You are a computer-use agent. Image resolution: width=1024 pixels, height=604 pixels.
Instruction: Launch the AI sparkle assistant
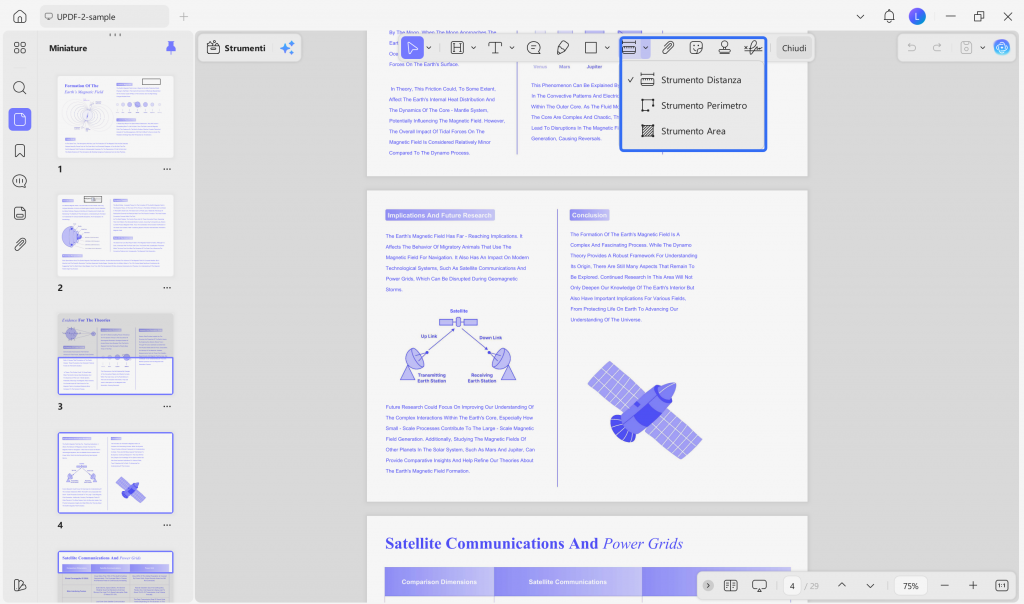pos(287,48)
